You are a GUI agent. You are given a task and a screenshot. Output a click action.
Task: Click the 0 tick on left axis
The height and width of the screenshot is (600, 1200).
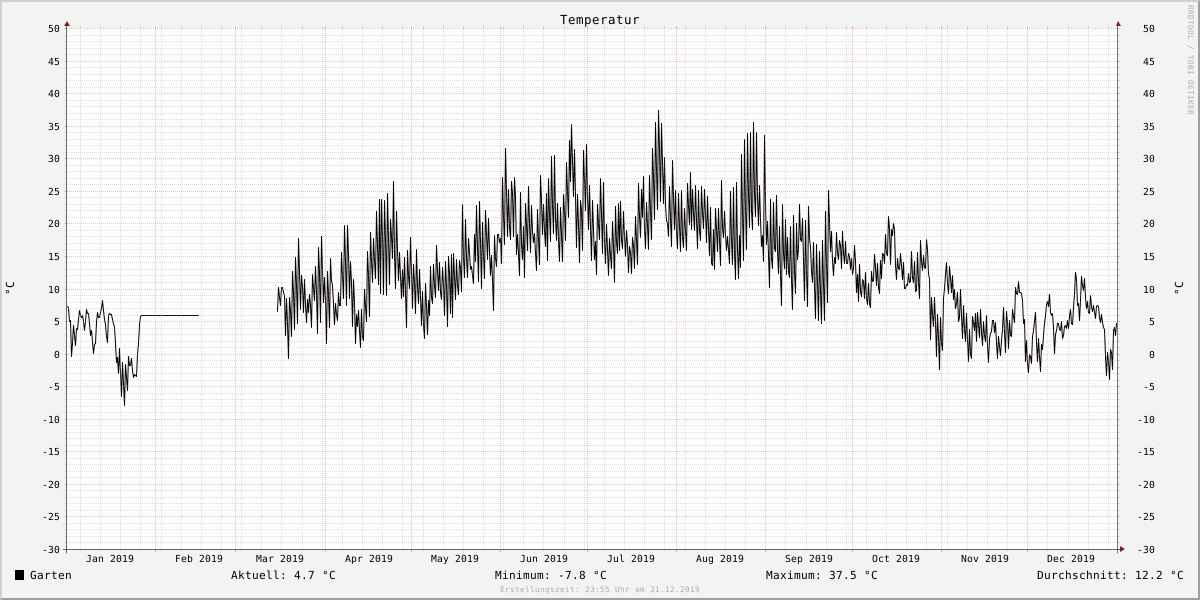click(57, 354)
